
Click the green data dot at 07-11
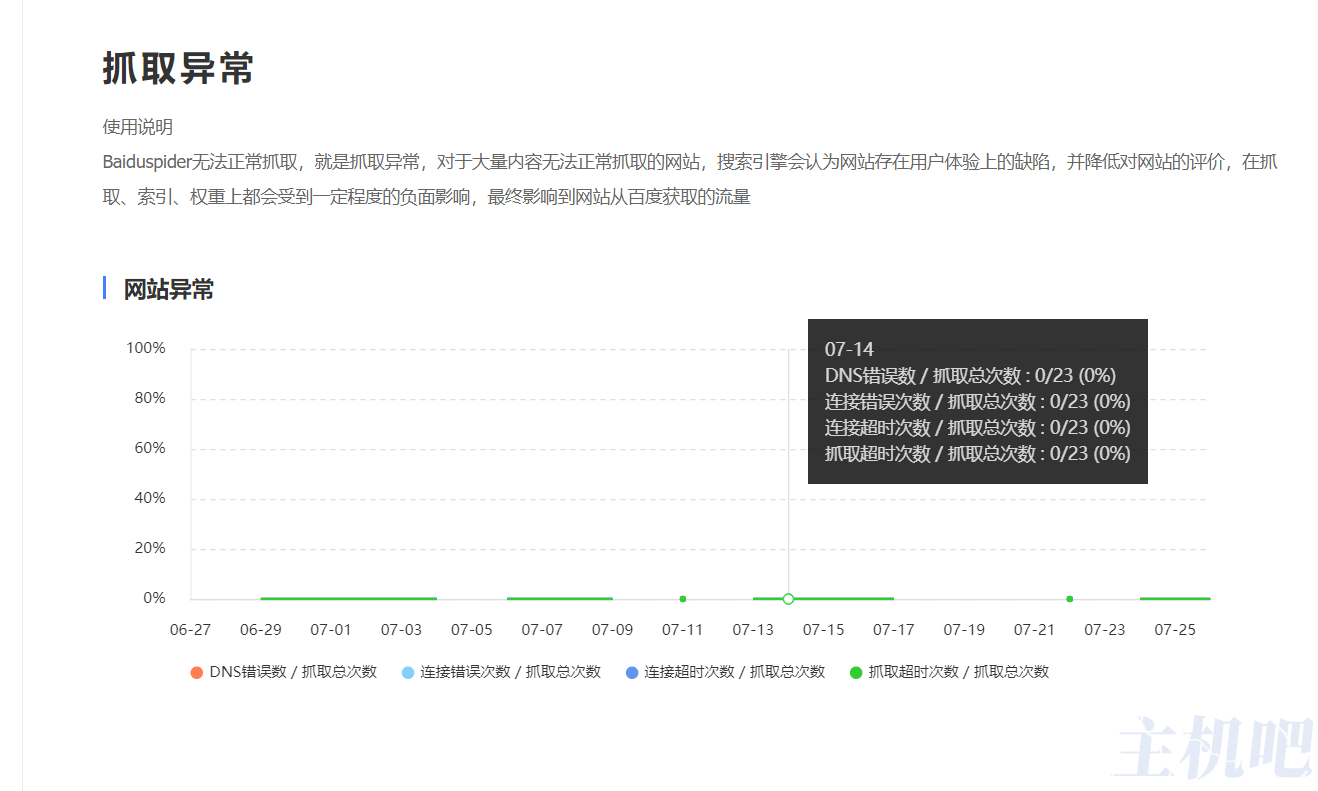(x=683, y=599)
